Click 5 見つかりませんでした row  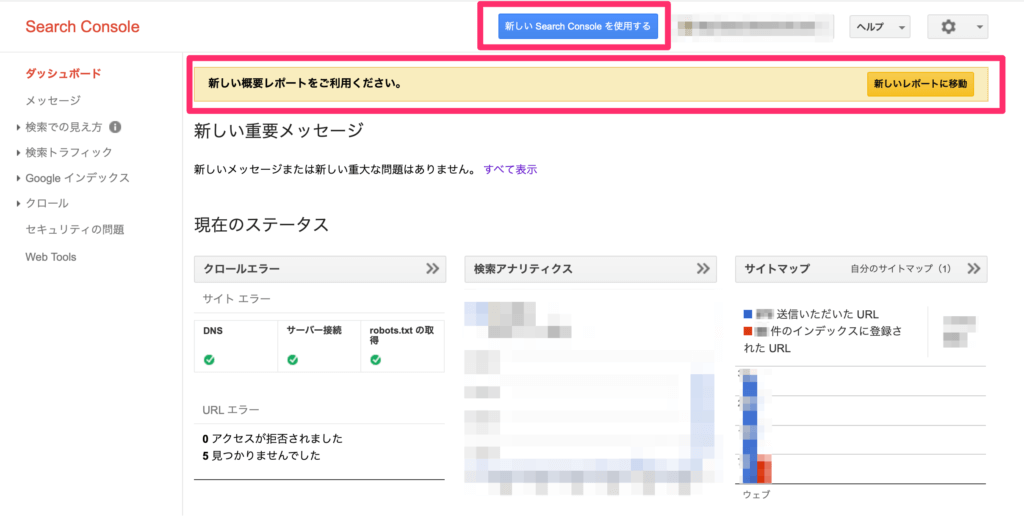tap(261, 456)
